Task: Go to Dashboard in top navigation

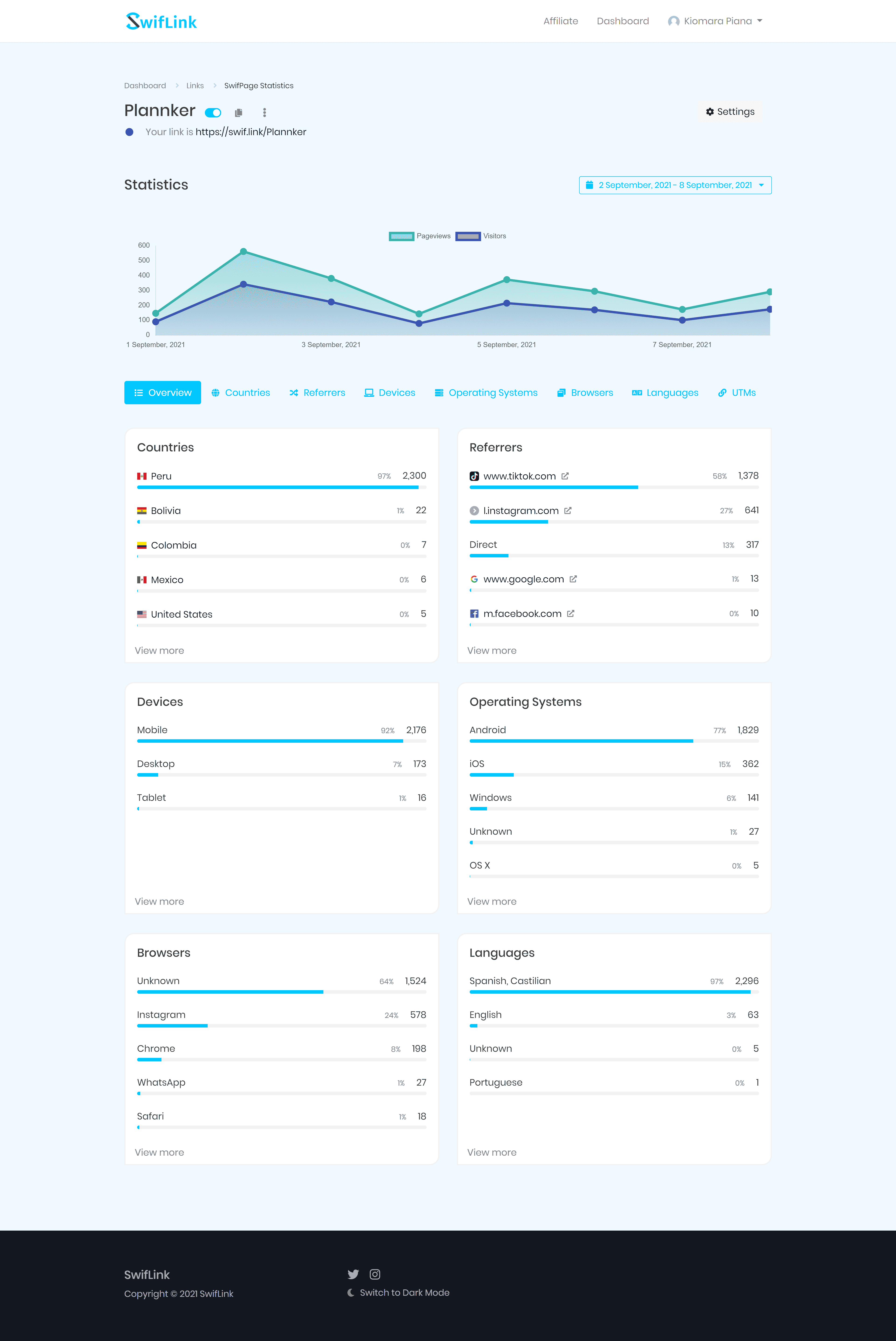Action: (623, 21)
